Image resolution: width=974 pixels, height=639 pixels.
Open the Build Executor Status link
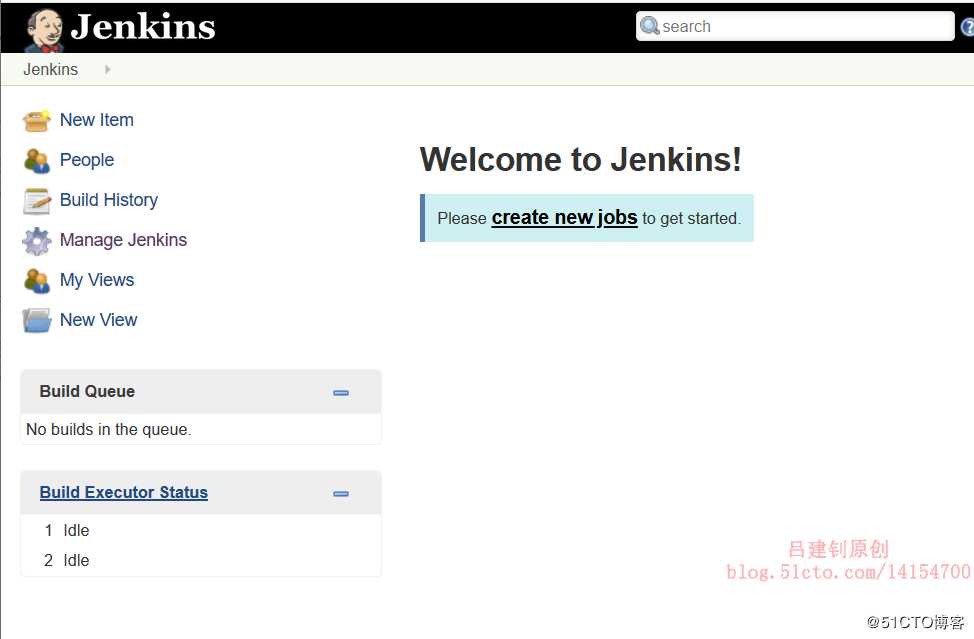pyautogui.click(x=124, y=492)
